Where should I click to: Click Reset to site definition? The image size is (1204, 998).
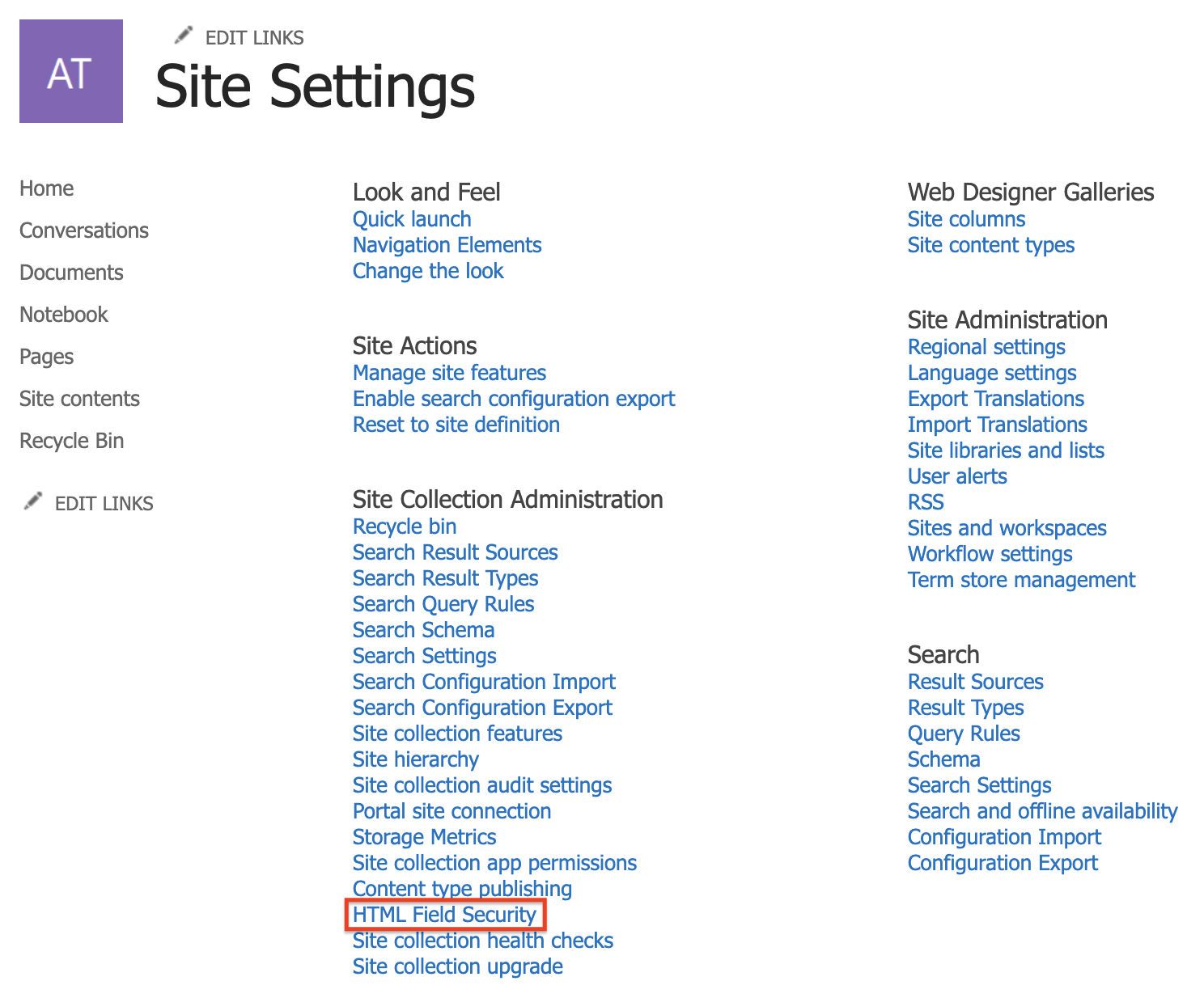point(456,425)
